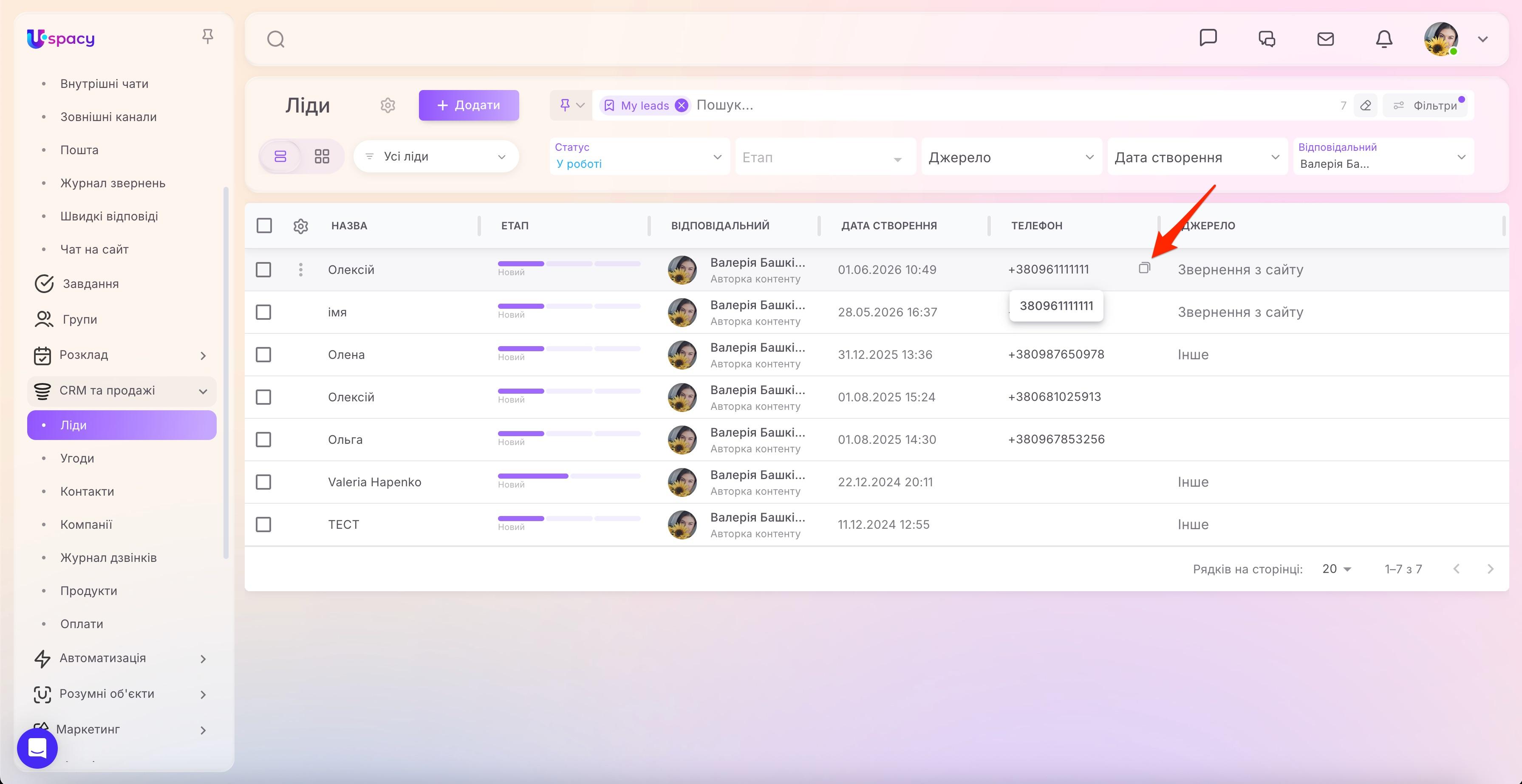The width and height of the screenshot is (1522, 784).
Task: Click the Uspacy logo
Action: 61,39
